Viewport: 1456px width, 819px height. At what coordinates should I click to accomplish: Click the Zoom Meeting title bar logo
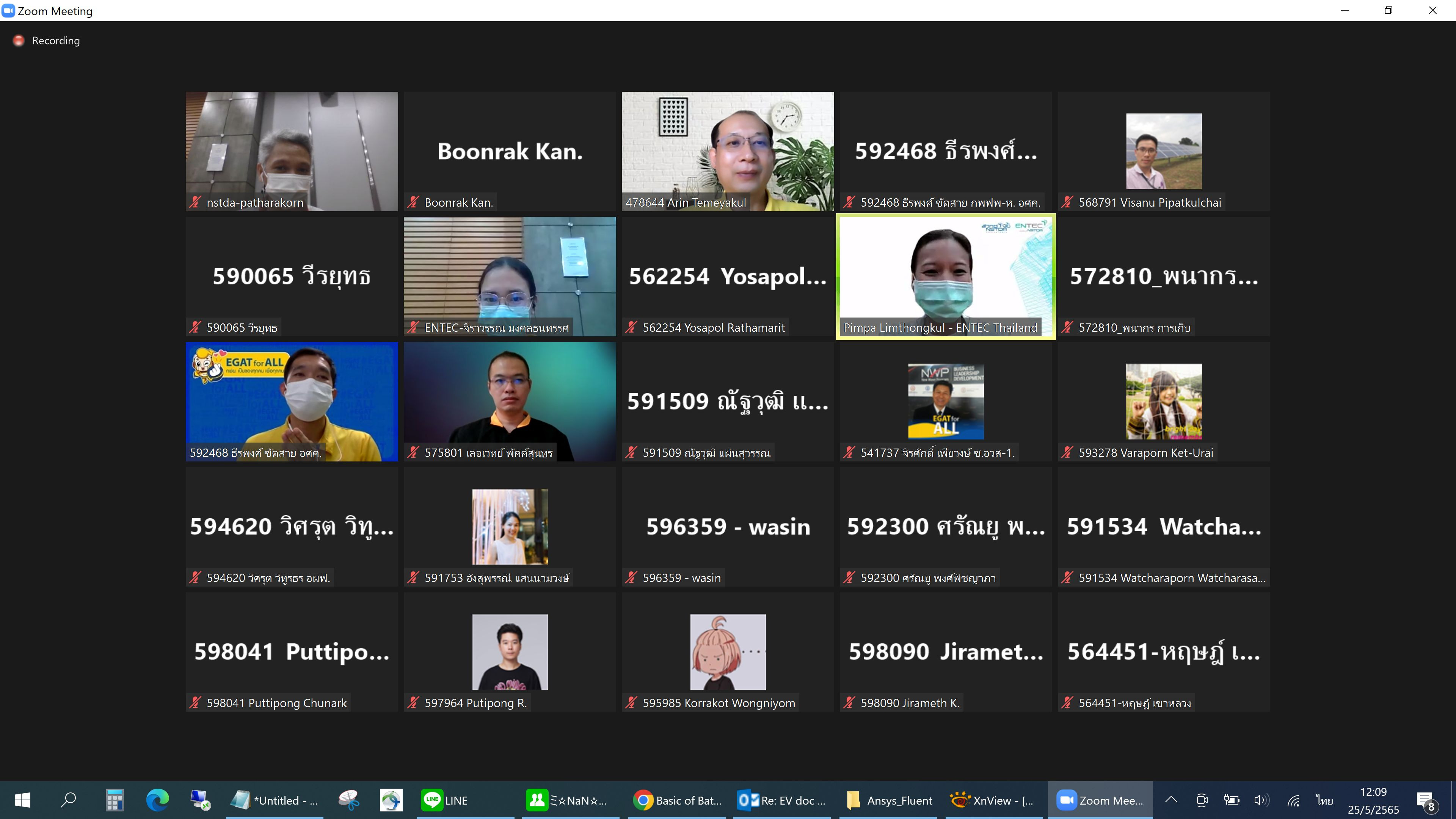point(8,11)
